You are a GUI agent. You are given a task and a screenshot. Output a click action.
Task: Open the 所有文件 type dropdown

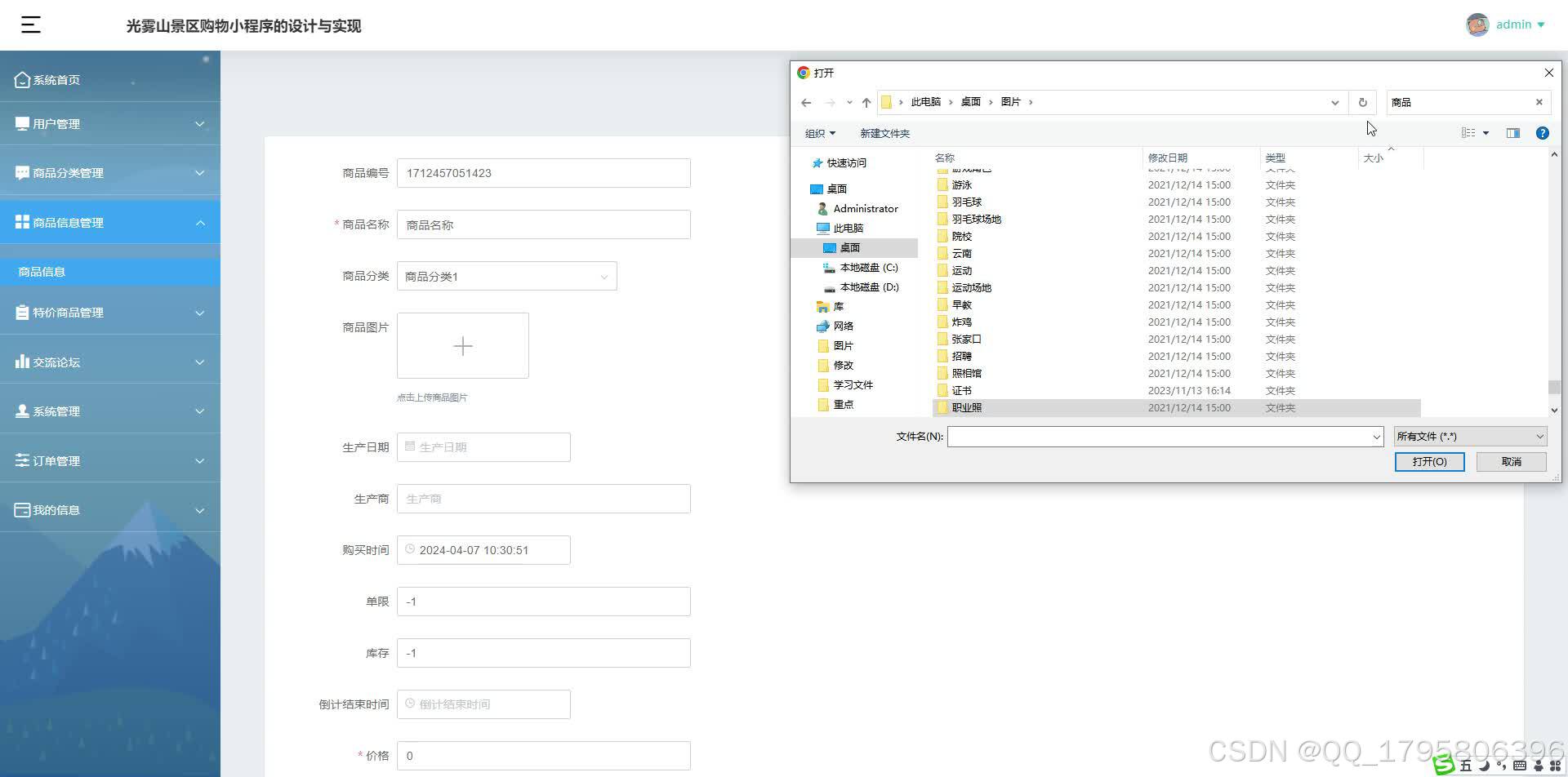1470,437
